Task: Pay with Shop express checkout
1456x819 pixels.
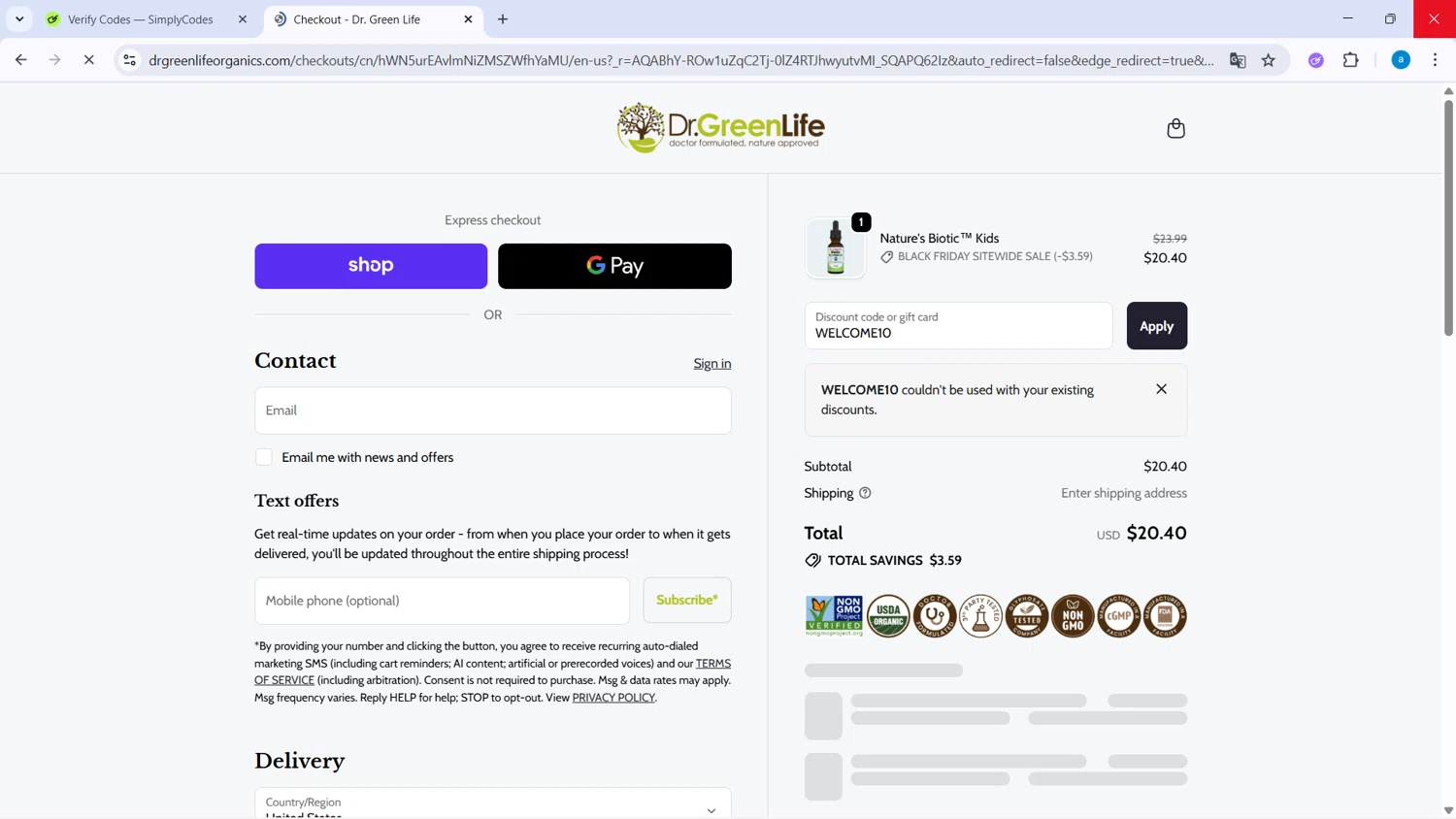Action: pos(371,266)
